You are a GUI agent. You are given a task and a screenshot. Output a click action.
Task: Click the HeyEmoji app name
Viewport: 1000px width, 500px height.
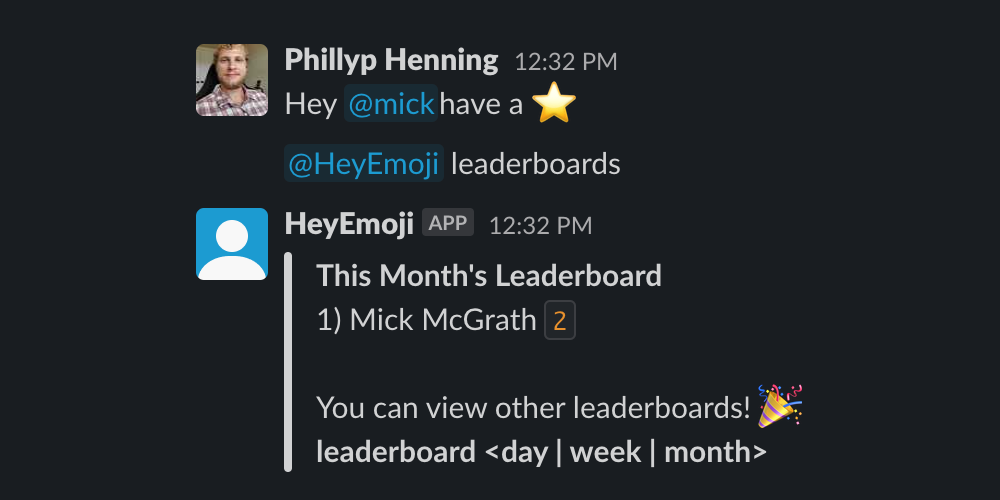349,224
